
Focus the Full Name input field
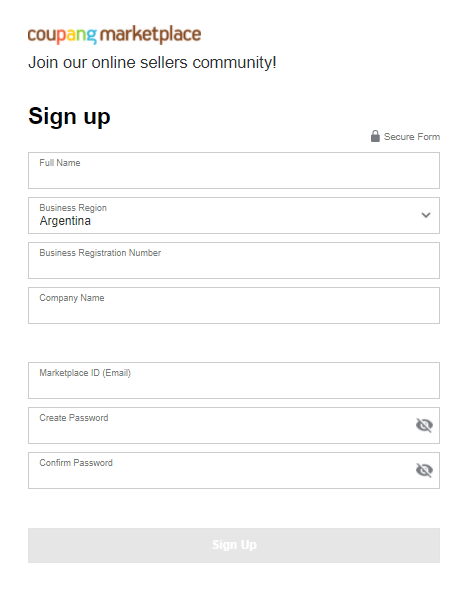(x=234, y=170)
